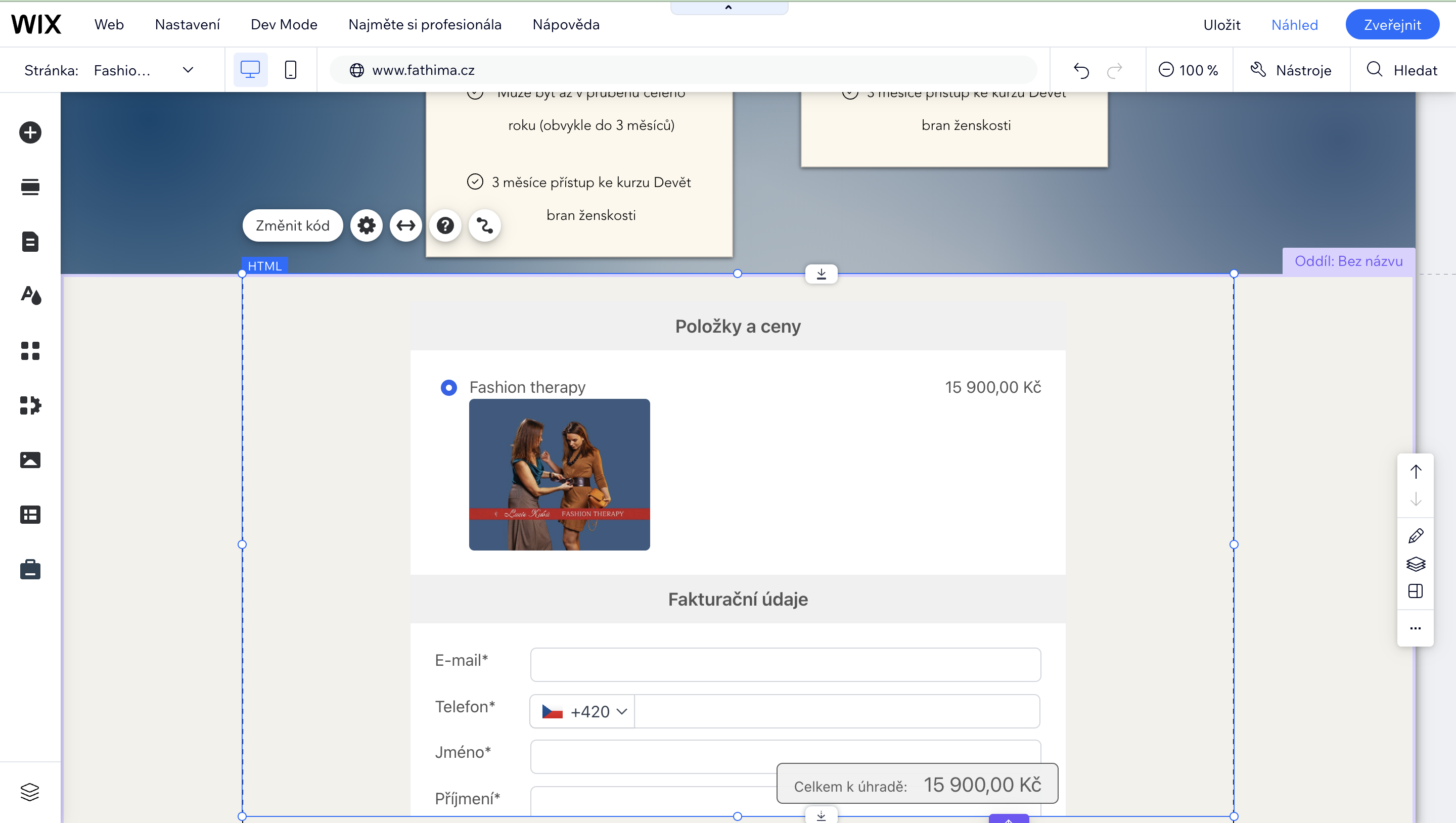Click the Add Elements plus icon
Image resolution: width=1456 pixels, height=823 pixels.
(x=30, y=132)
